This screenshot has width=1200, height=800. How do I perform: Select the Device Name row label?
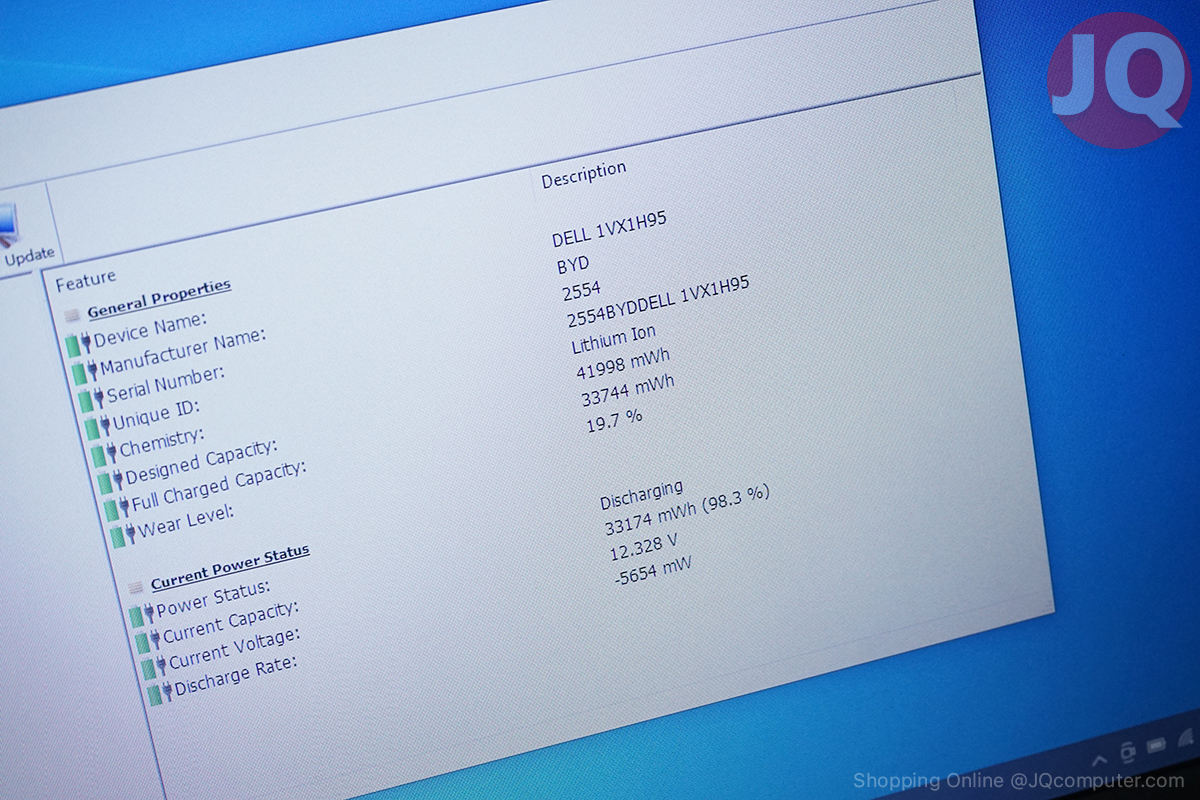(x=150, y=328)
